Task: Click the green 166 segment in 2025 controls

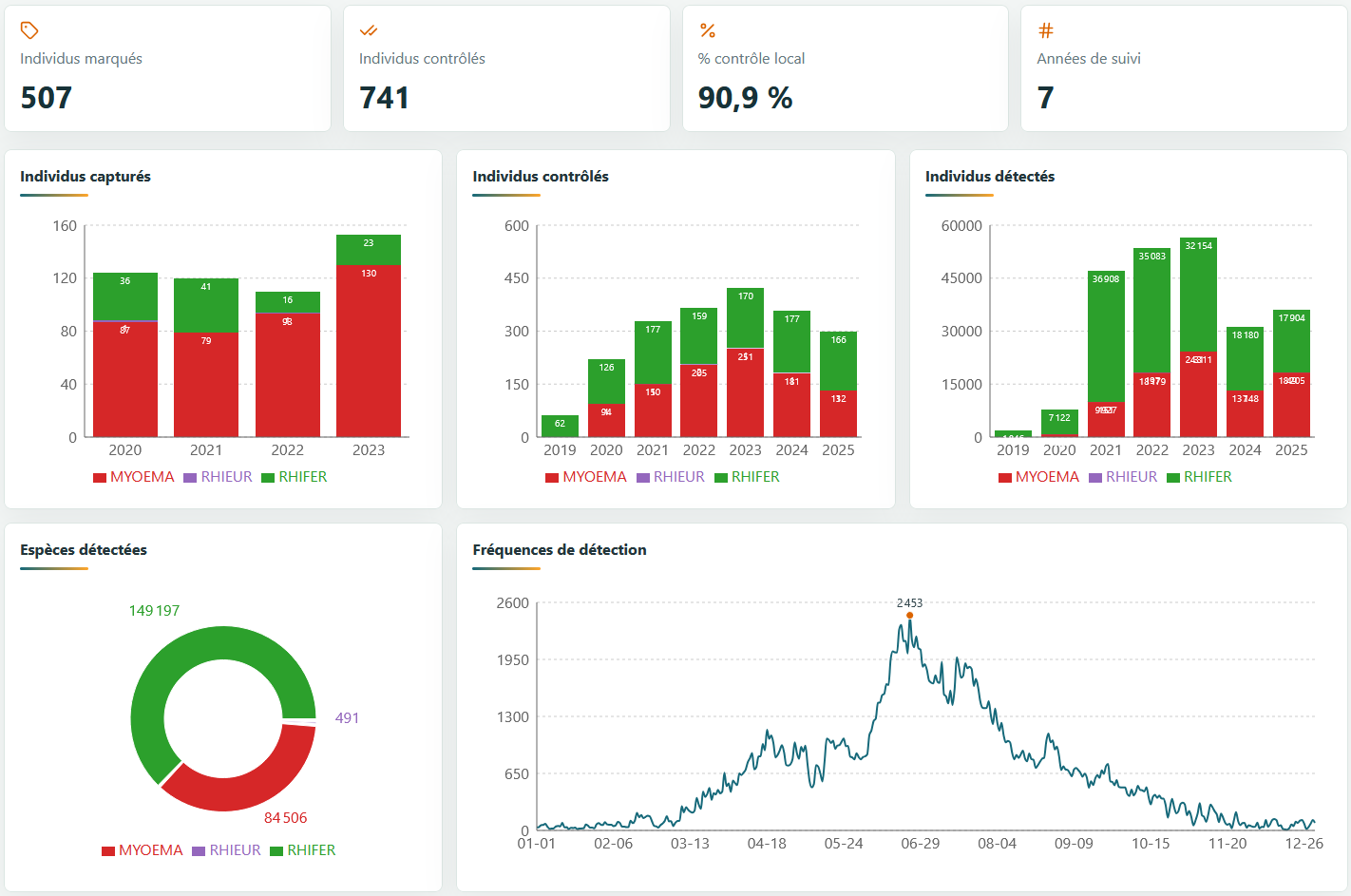Action: [x=839, y=361]
